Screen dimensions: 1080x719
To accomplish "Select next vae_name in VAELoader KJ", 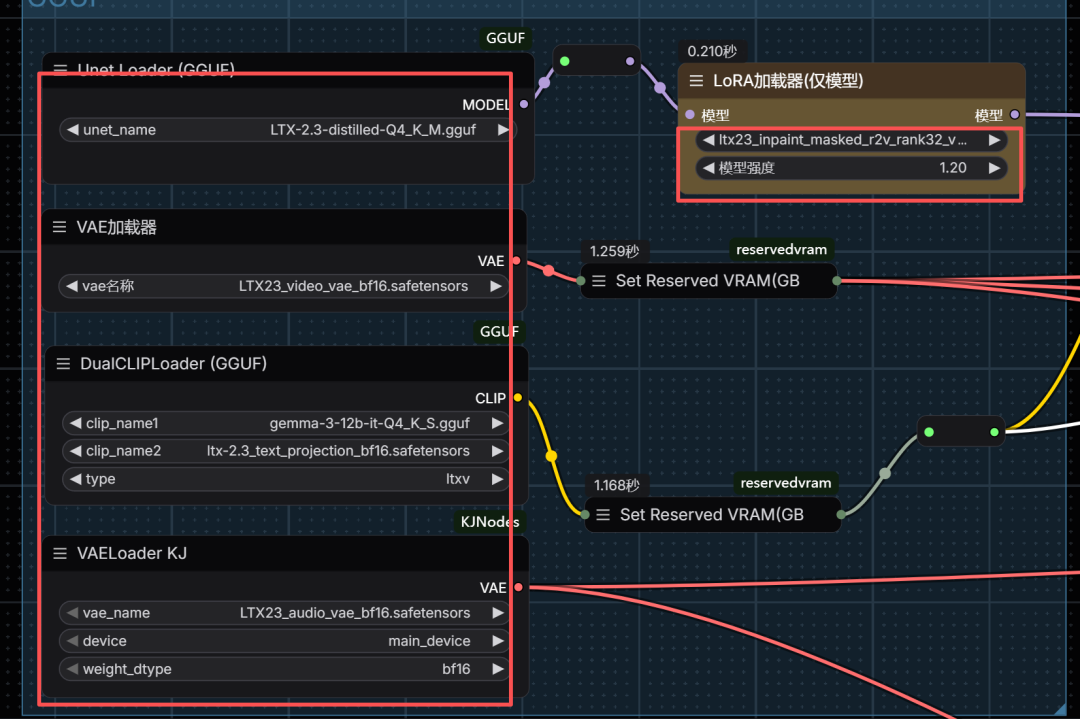I will pyautogui.click(x=498, y=613).
